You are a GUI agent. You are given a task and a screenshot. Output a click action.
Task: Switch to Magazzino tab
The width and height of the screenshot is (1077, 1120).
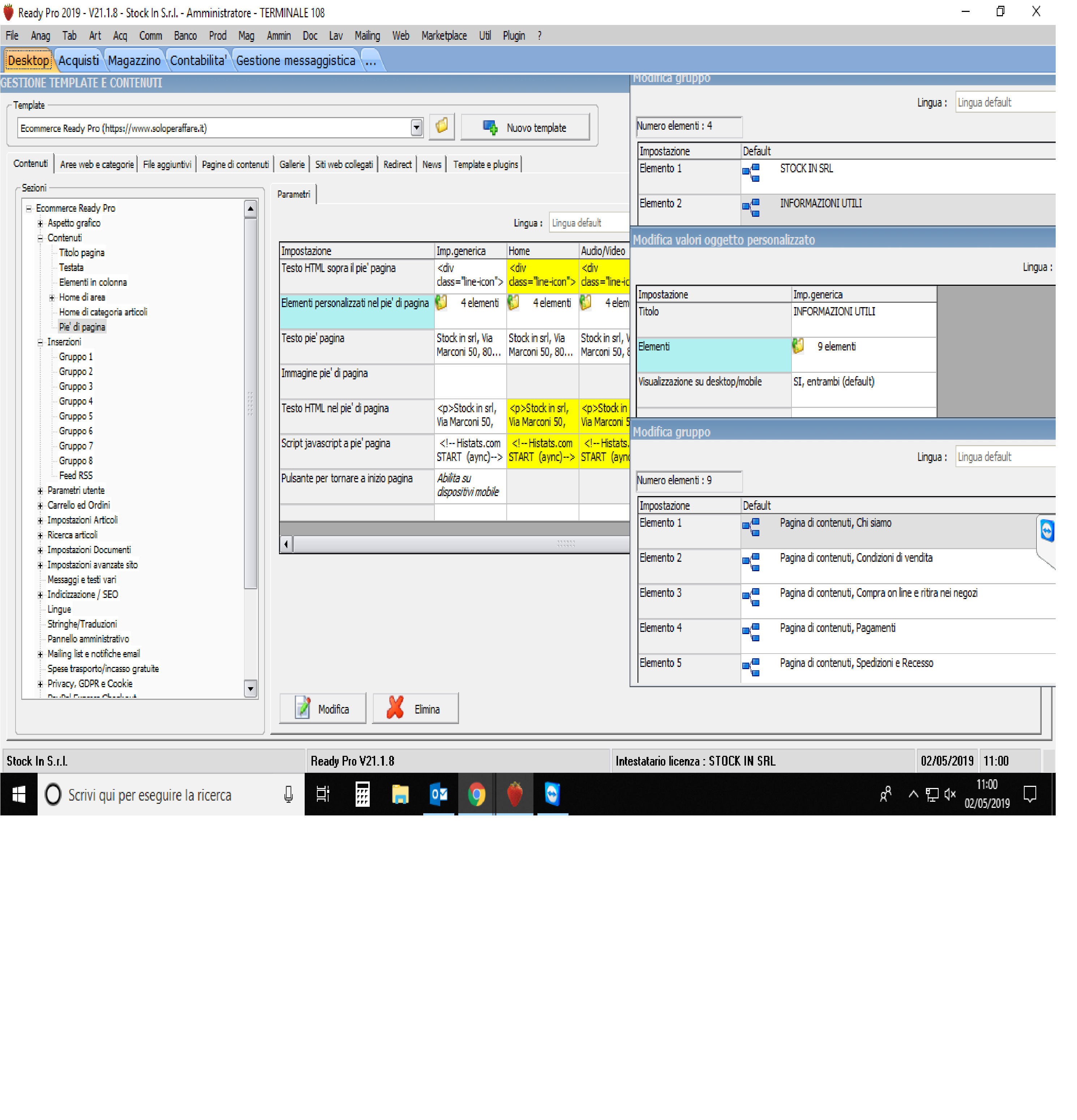(x=134, y=60)
